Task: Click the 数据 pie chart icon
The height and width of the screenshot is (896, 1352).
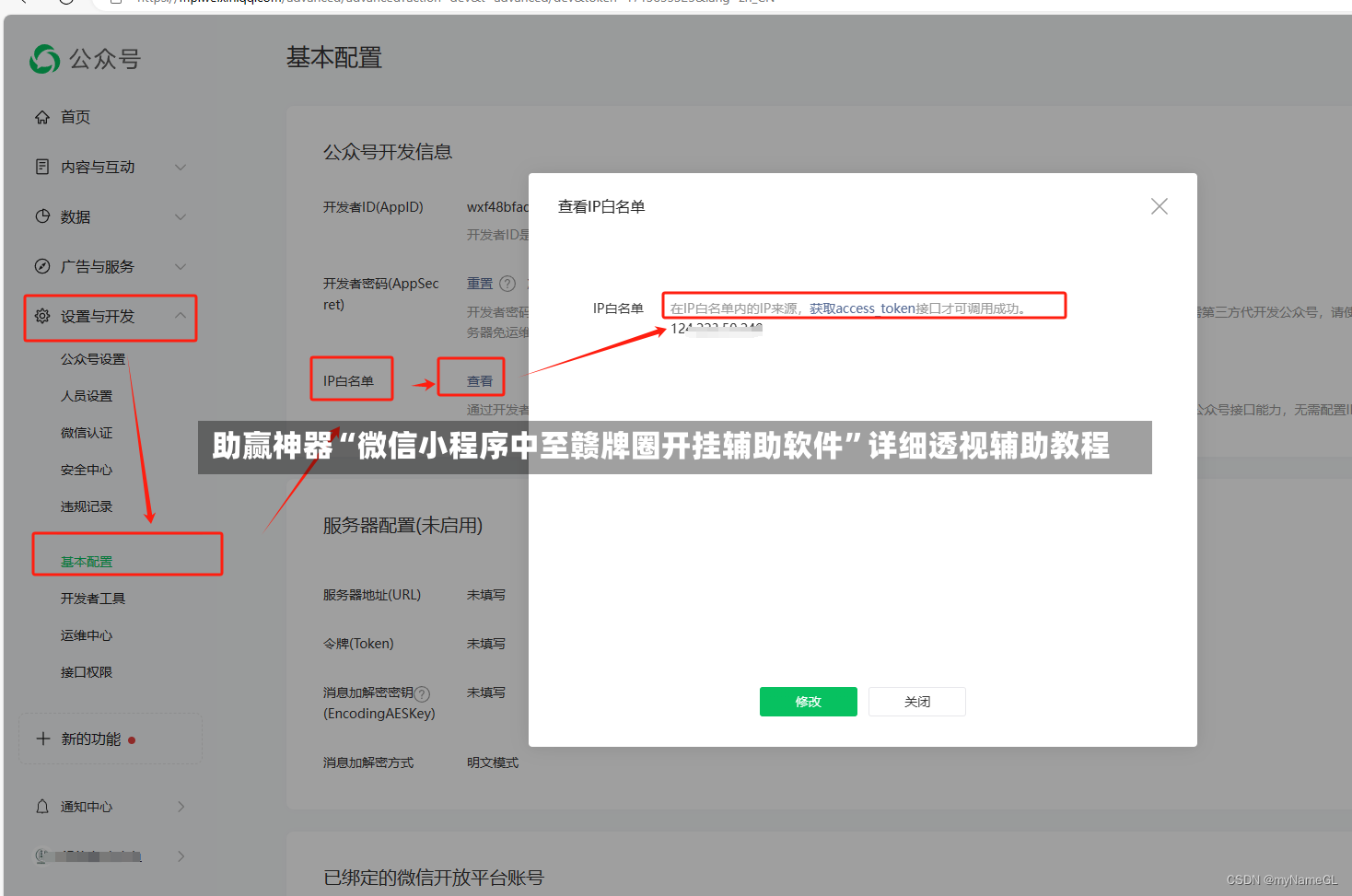Action: point(42,216)
